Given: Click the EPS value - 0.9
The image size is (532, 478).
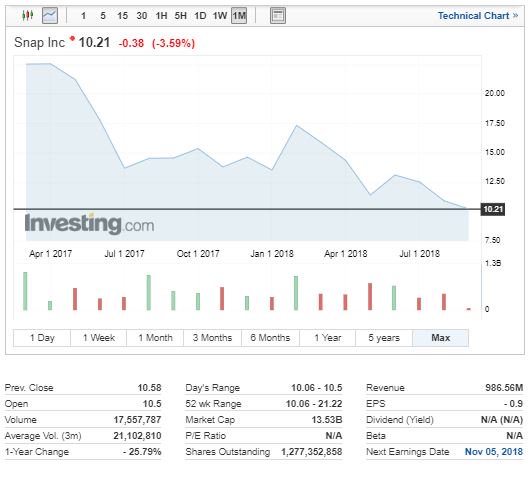Looking at the screenshot, I should [x=513, y=404].
